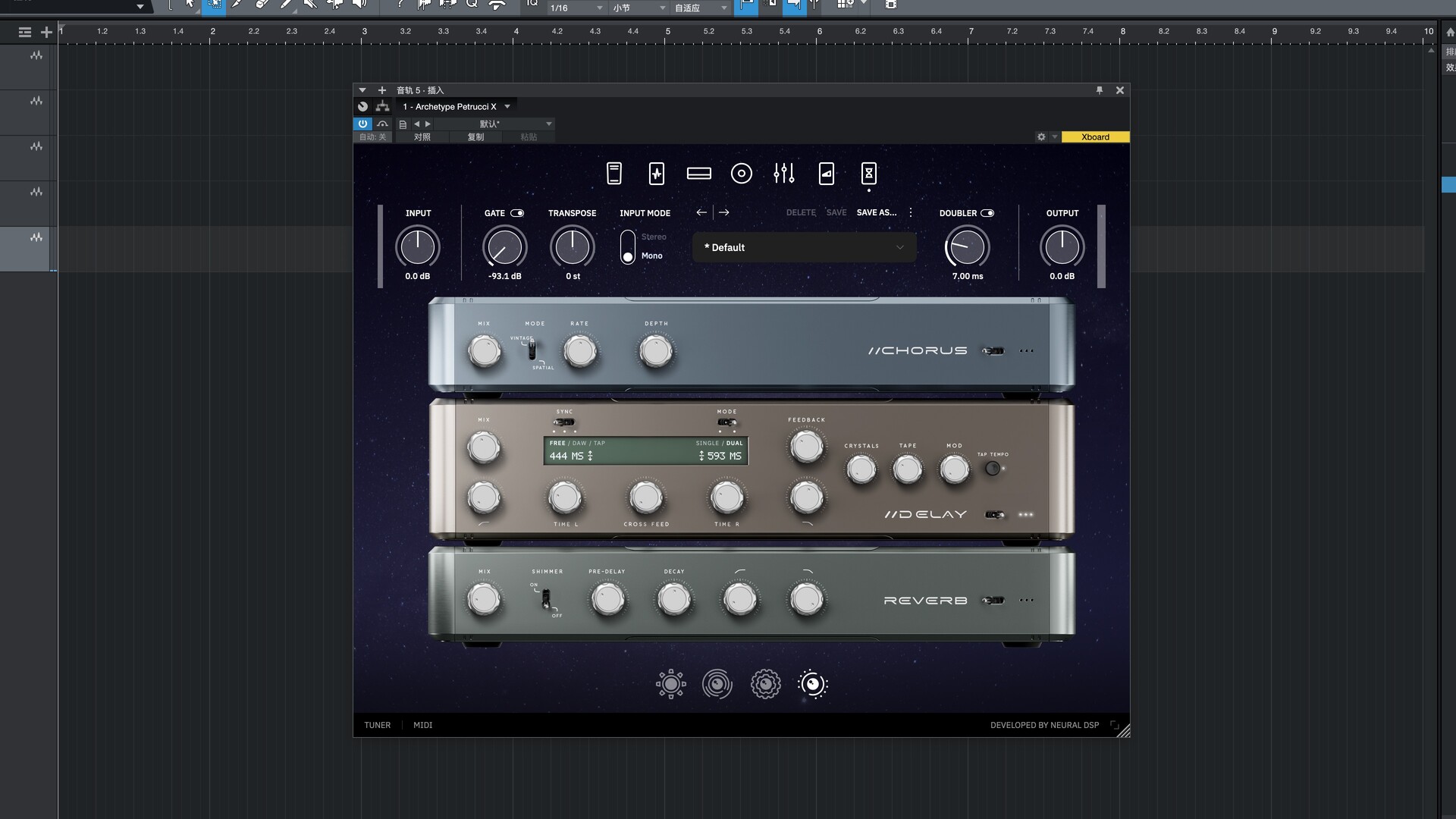Open the 1/16 quantize dropdown

576,8
